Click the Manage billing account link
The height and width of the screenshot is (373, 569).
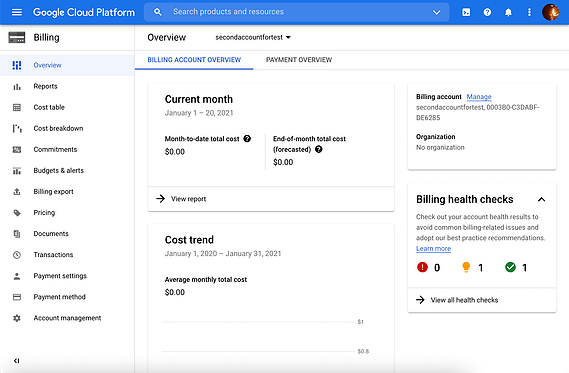[479, 97]
